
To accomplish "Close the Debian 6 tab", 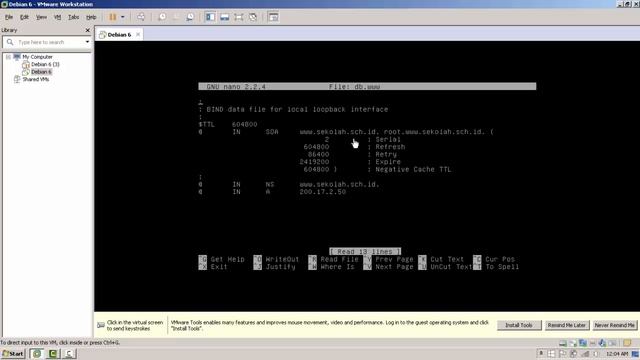I will coord(138,35).
